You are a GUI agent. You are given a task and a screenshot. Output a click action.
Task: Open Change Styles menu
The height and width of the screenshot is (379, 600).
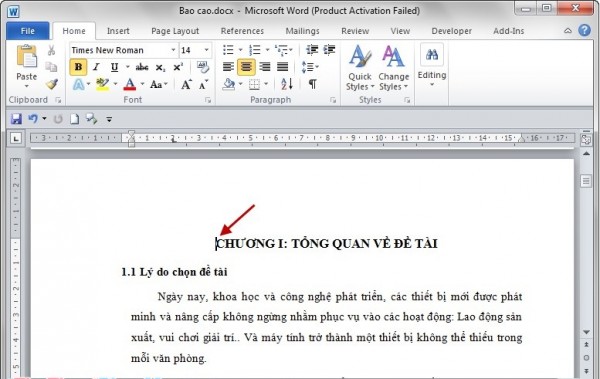[x=393, y=68]
